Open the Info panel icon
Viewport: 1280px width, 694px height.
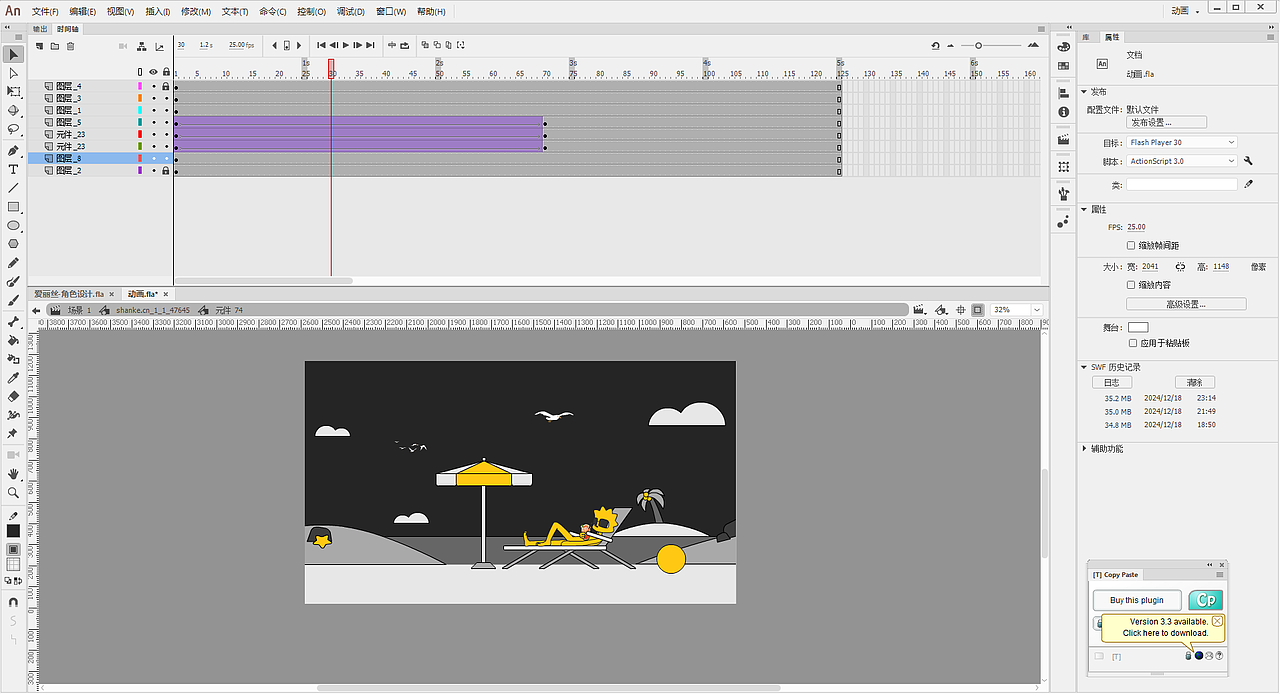tap(1063, 113)
